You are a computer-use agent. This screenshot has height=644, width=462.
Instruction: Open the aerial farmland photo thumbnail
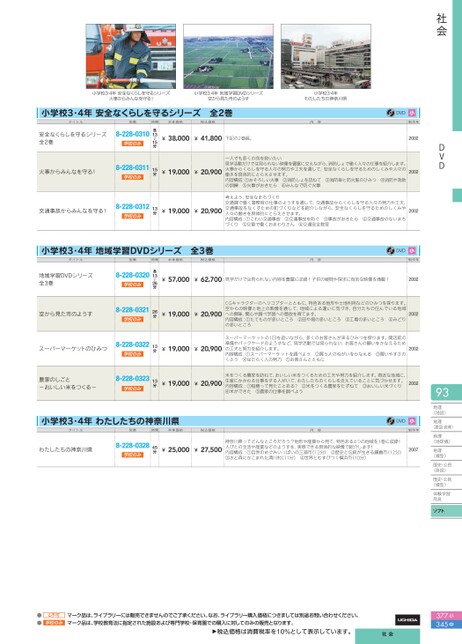point(228,56)
